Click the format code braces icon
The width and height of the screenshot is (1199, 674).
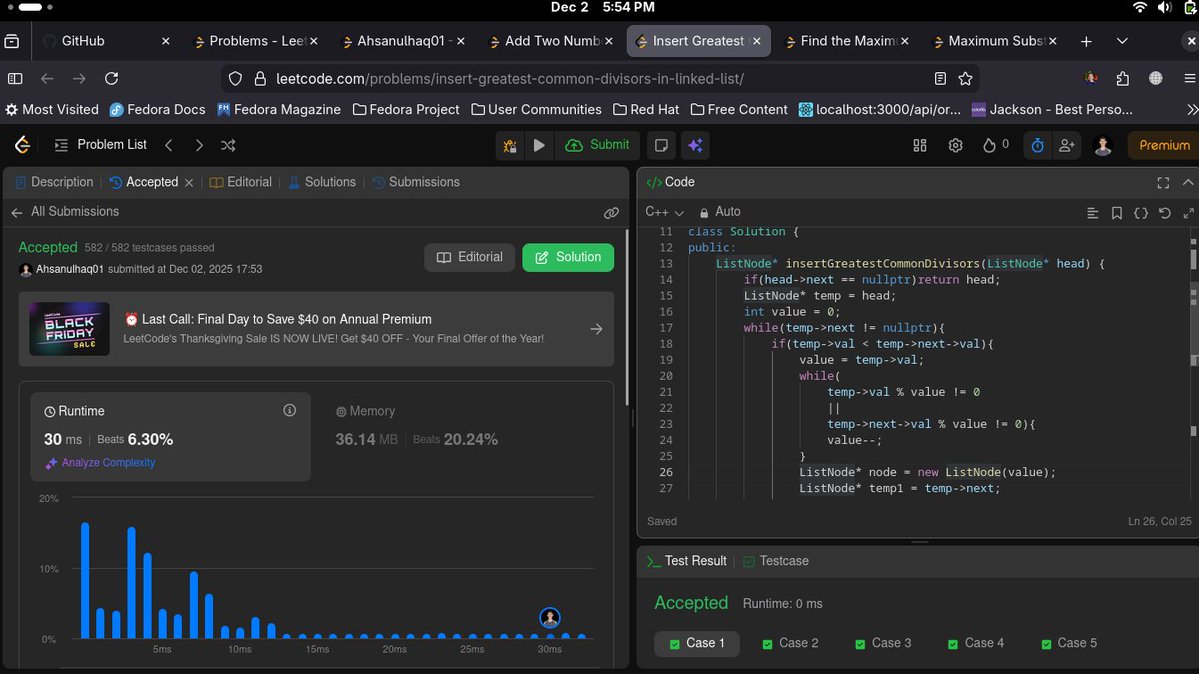[x=1140, y=212]
